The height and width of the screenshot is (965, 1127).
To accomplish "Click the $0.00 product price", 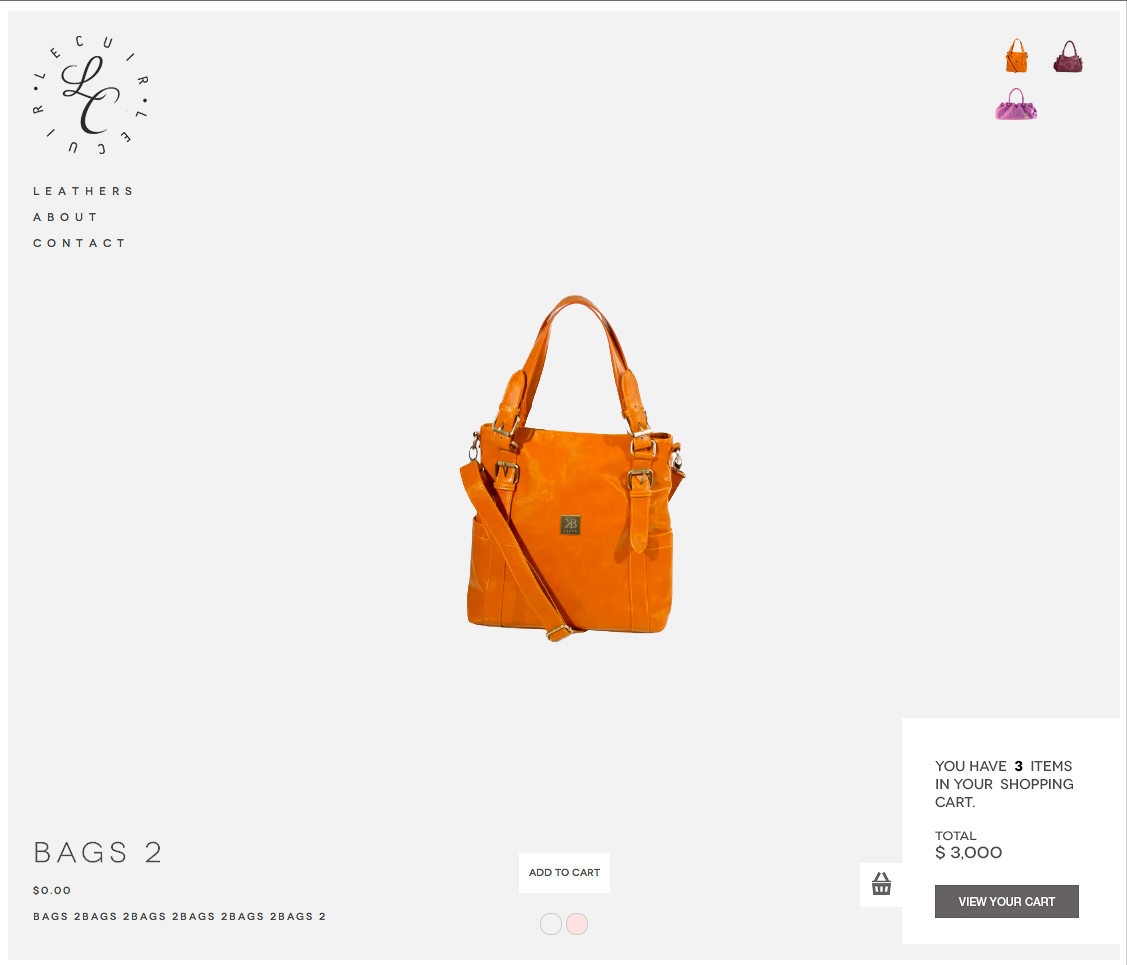I will [x=52, y=890].
